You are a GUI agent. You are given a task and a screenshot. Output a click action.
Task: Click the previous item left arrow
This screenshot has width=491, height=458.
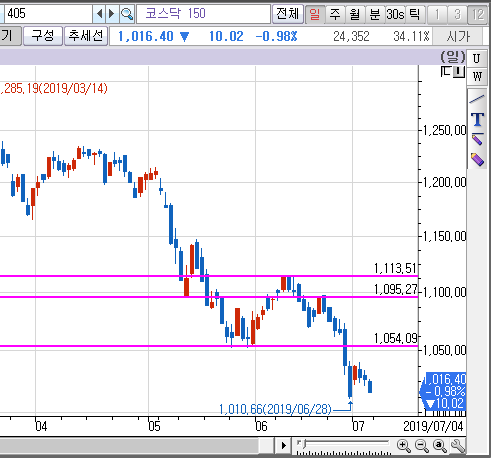pos(99,14)
